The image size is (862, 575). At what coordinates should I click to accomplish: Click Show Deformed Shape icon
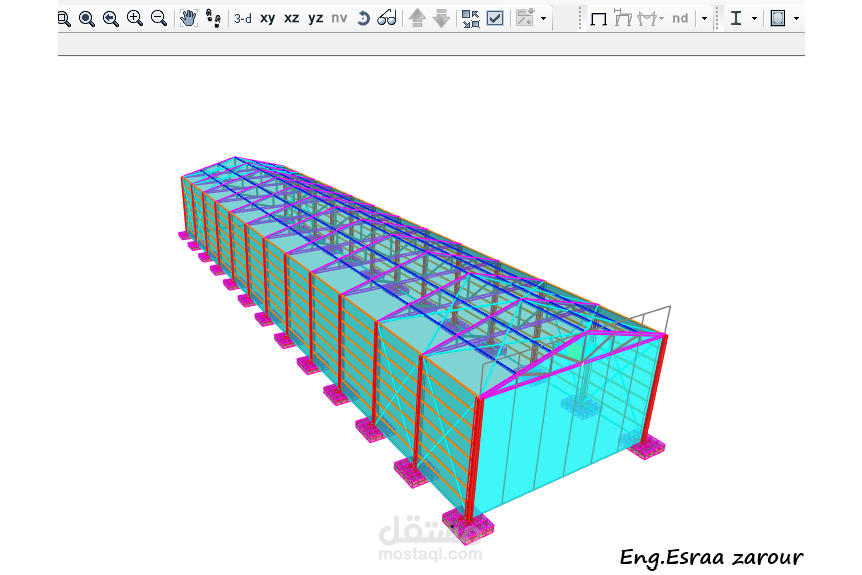(x=622, y=19)
